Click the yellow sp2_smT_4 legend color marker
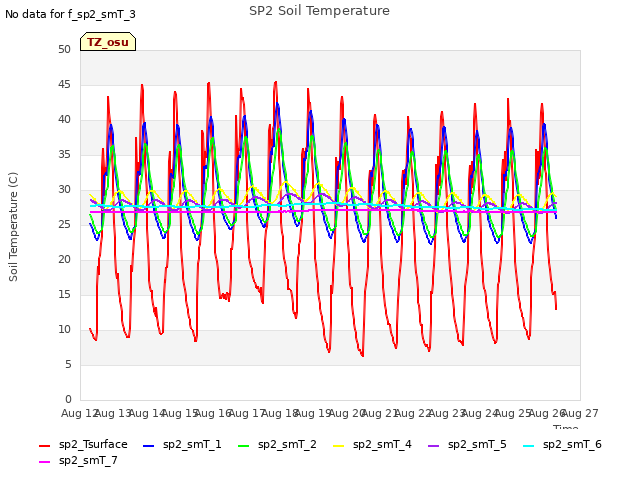The width and height of the screenshot is (640, 480). [339, 446]
